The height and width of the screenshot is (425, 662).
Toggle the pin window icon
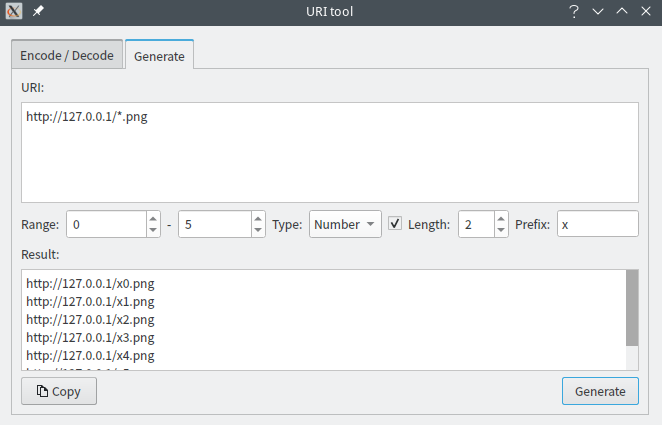(38, 11)
